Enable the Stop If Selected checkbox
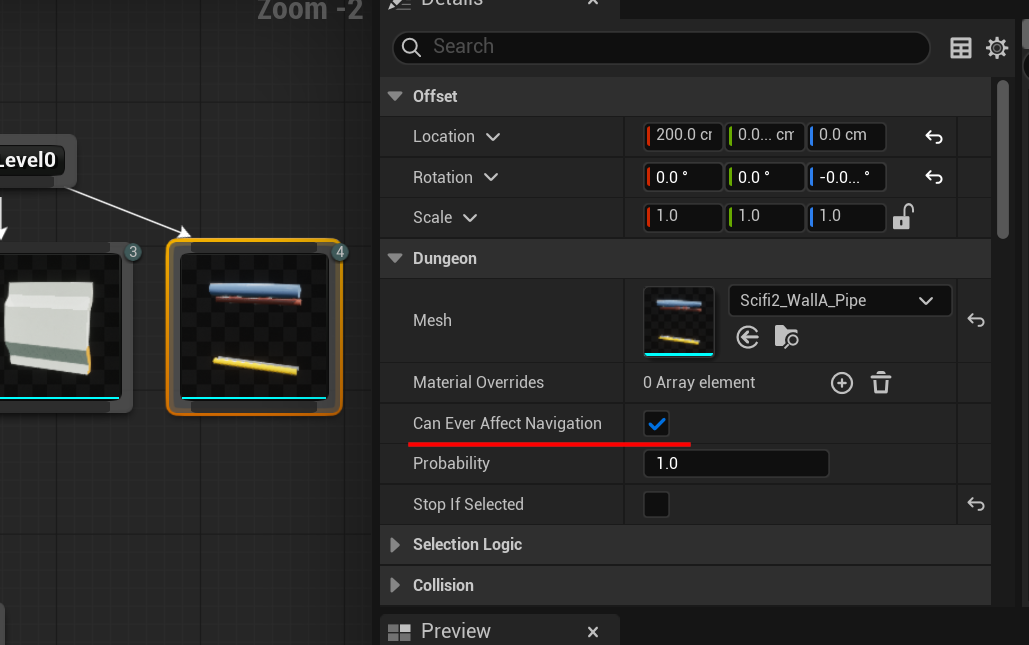This screenshot has width=1029, height=645. [656, 505]
